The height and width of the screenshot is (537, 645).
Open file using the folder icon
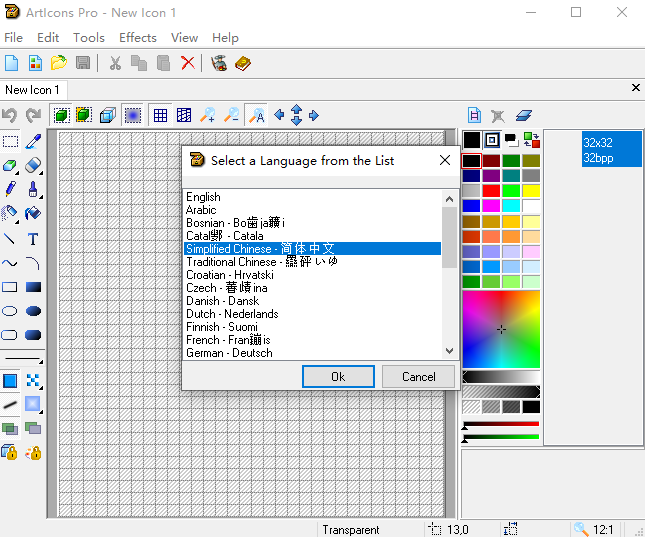[59, 63]
